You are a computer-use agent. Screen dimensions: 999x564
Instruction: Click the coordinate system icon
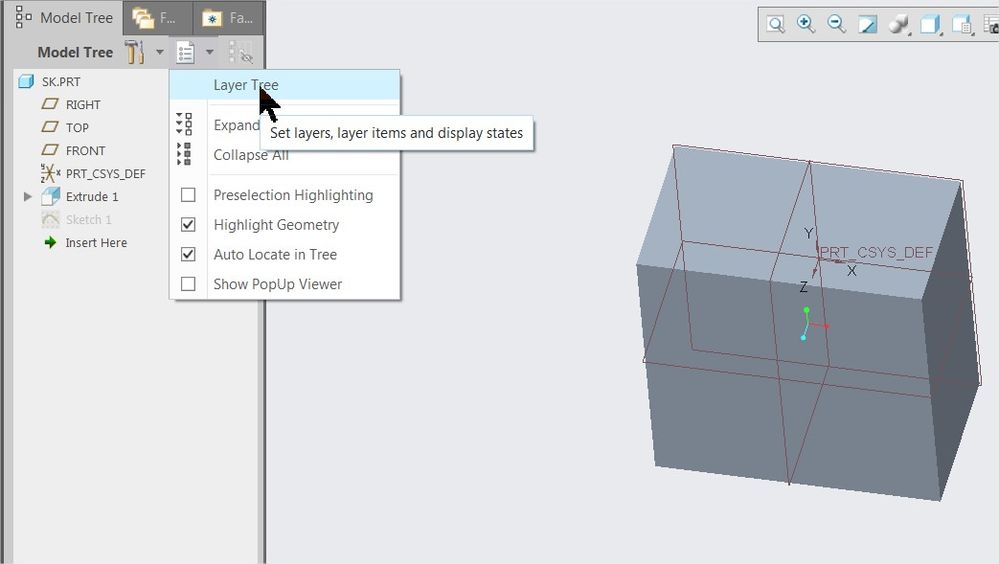(50, 173)
